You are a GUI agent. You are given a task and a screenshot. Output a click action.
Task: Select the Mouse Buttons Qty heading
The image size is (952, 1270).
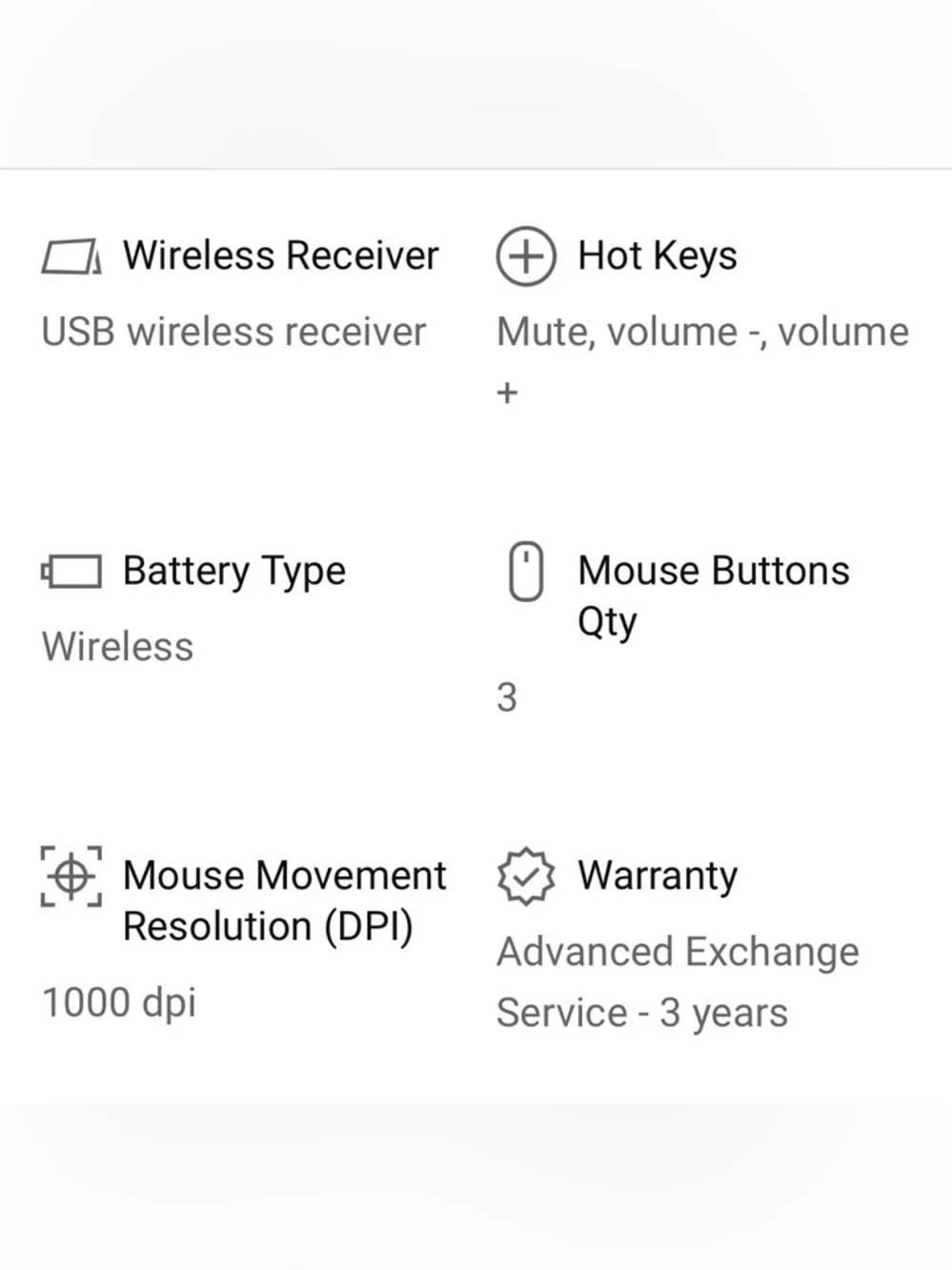(714, 595)
